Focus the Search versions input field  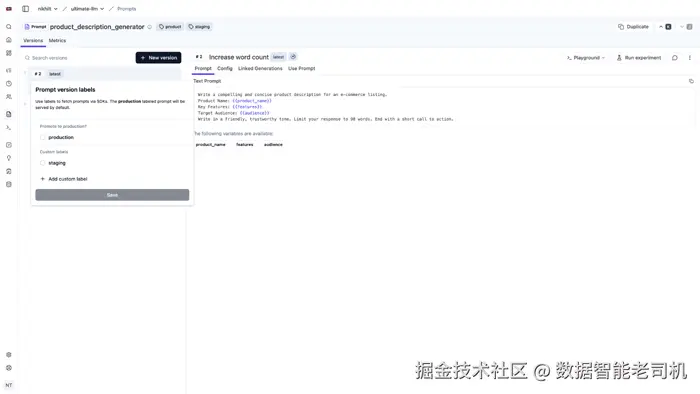point(79,58)
